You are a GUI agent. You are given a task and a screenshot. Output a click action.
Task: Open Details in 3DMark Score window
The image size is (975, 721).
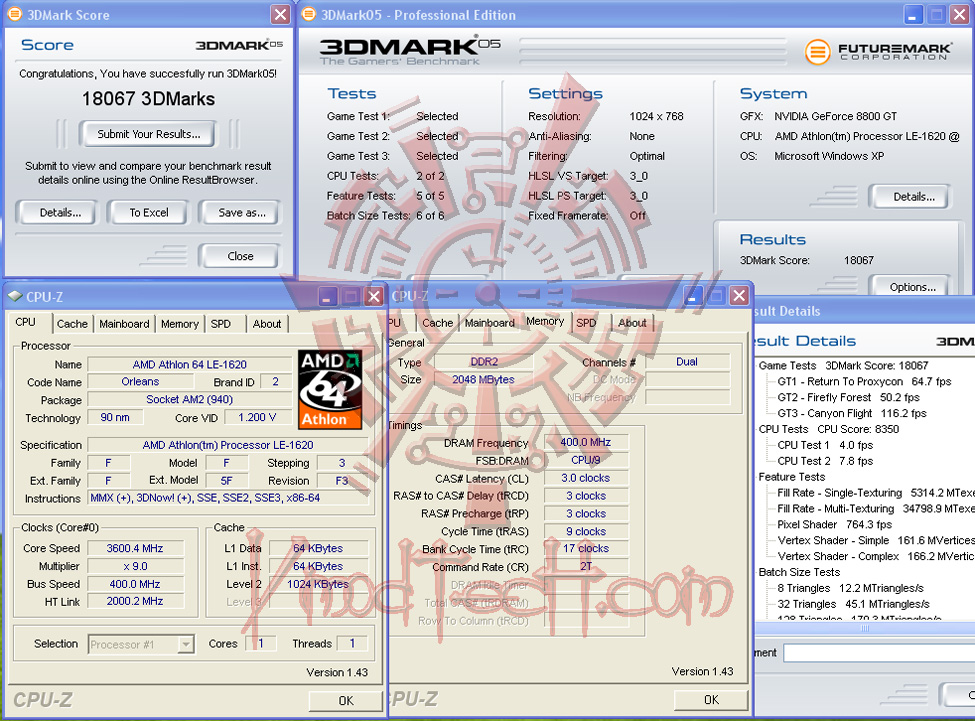pos(60,213)
